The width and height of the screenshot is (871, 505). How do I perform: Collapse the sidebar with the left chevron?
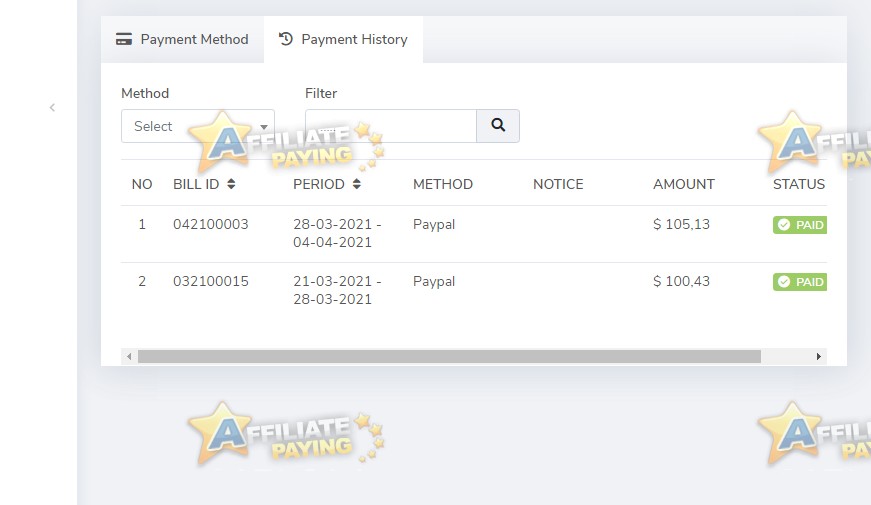pyautogui.click(x=52, y=108)
